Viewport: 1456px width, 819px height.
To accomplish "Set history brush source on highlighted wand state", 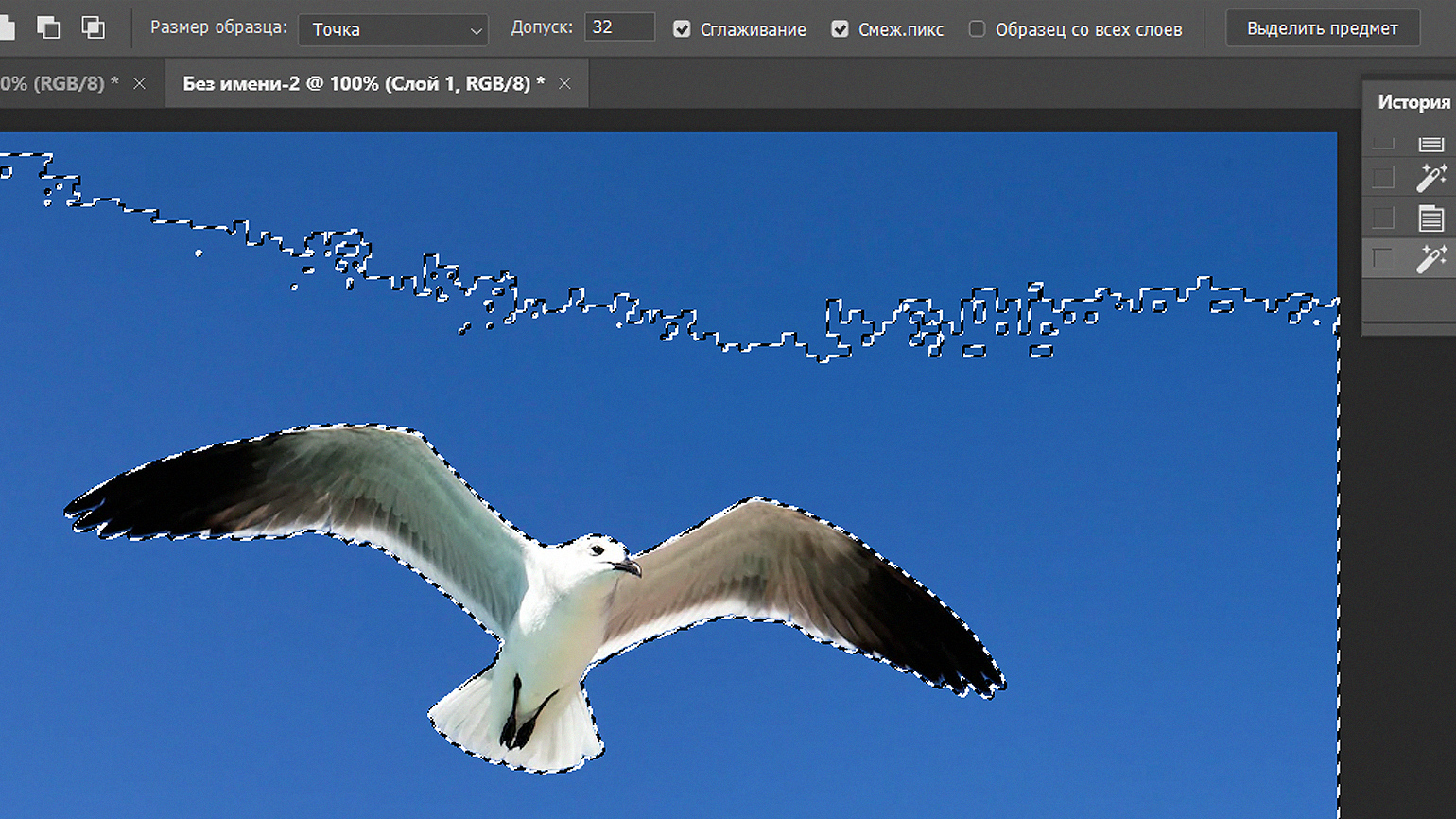I will (x=1383, y=257).
